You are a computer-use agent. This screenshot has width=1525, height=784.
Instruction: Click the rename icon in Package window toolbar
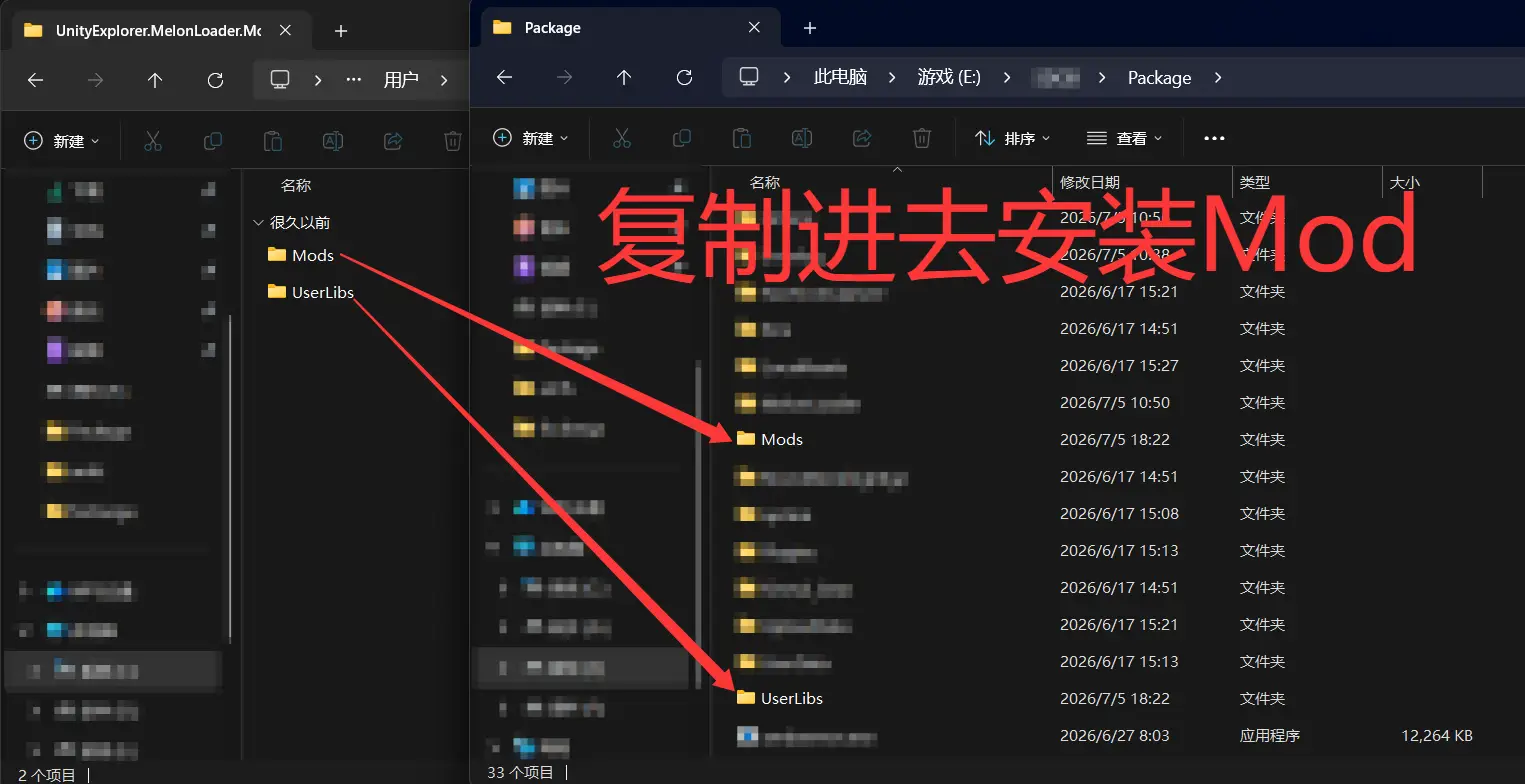(802, 138)
